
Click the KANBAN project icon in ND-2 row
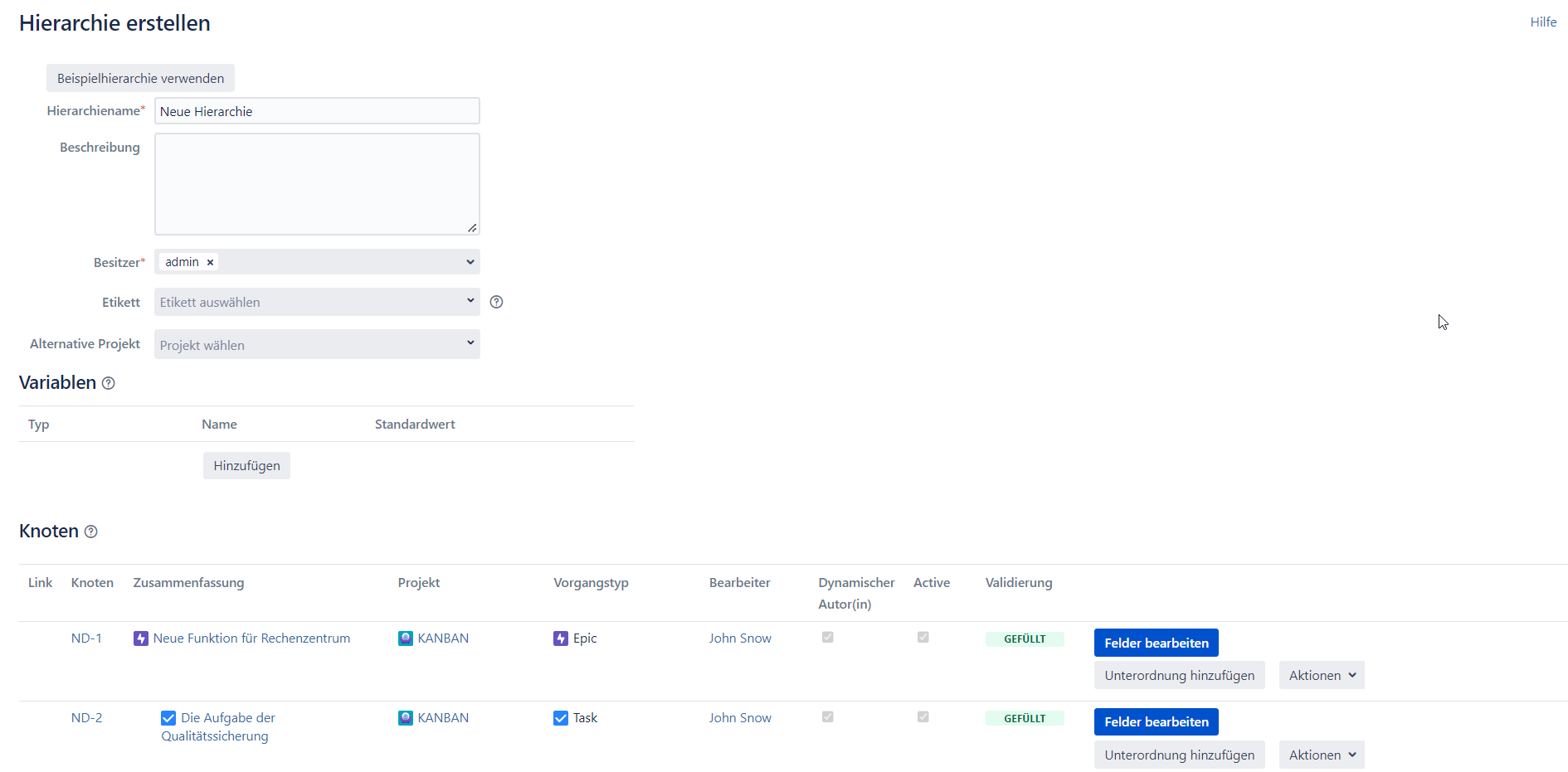point(406,718)
